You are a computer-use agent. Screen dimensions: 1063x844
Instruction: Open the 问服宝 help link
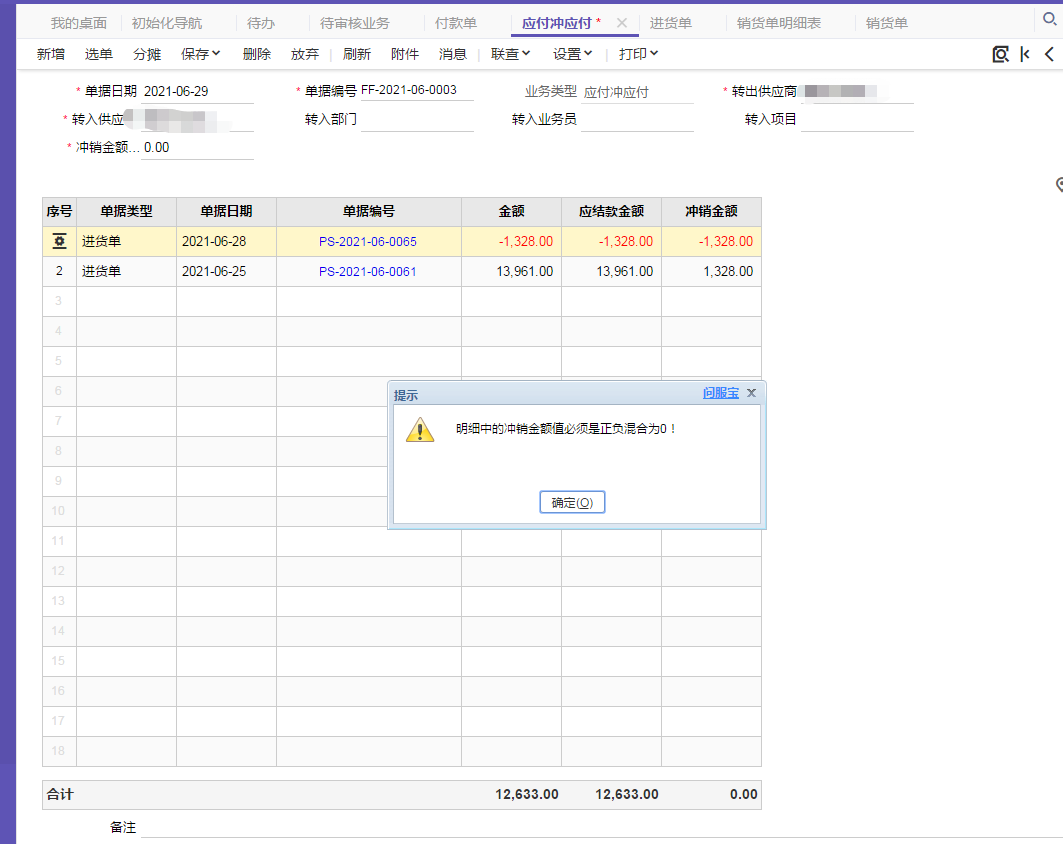(x=721, y=393)
